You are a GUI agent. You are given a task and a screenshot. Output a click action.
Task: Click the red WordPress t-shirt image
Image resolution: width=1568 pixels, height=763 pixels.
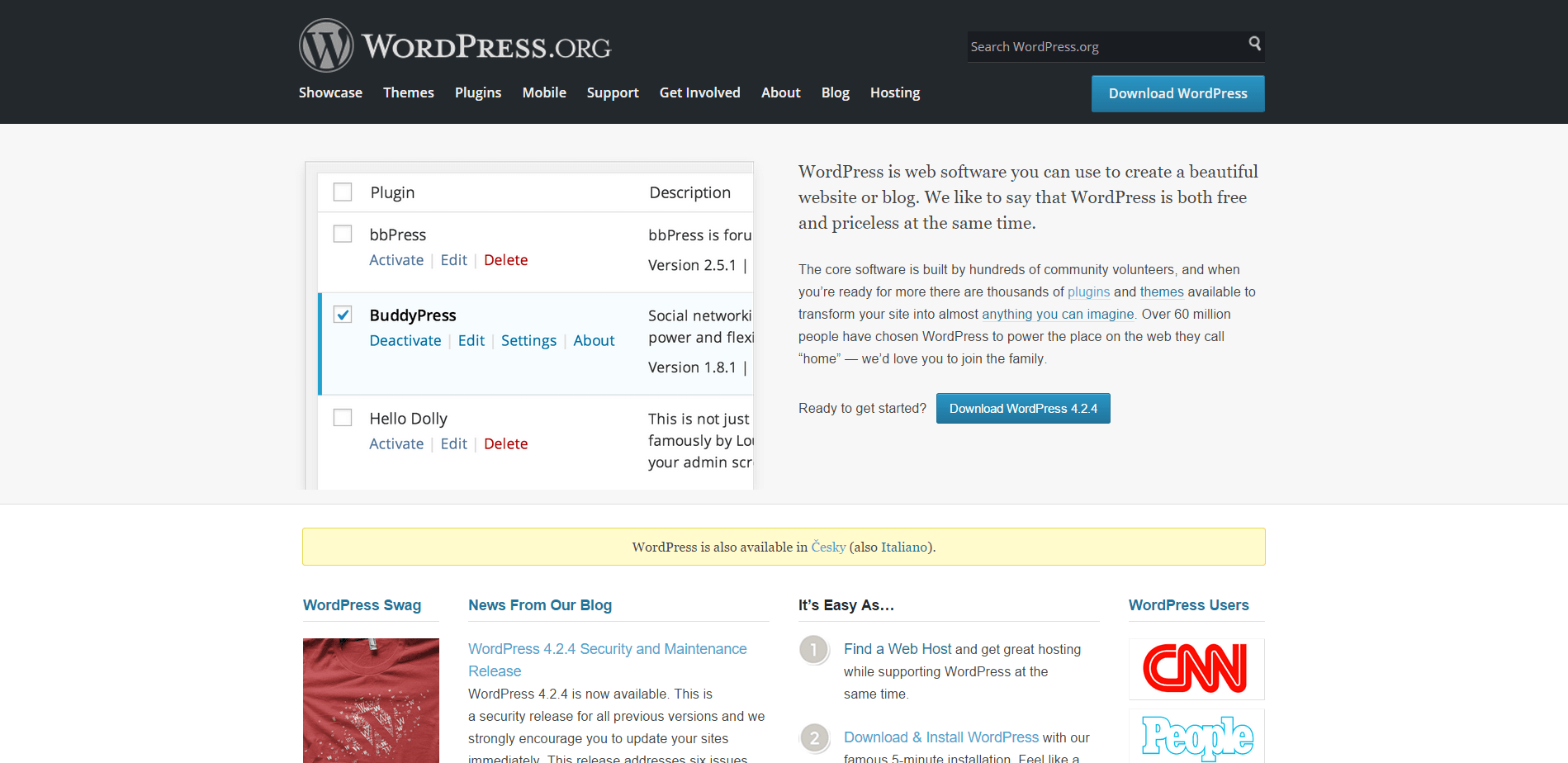click(x=371, y=700)
